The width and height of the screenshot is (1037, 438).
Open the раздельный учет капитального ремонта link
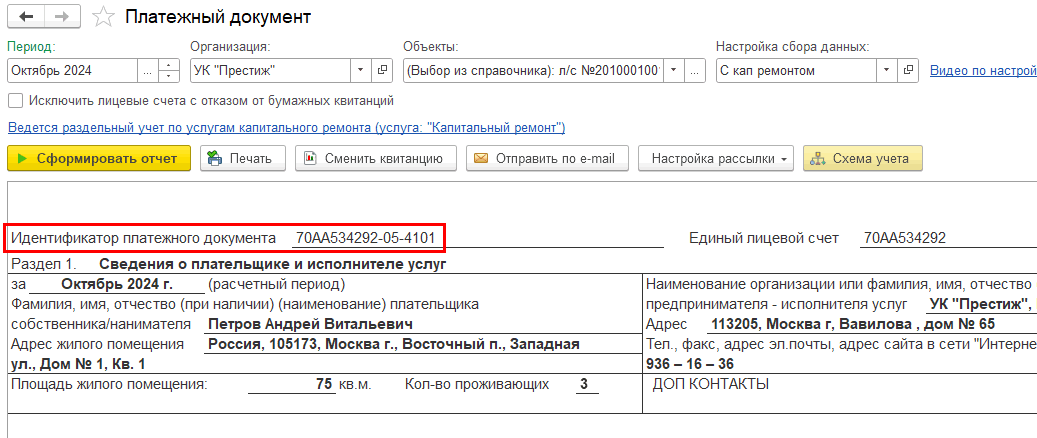tap(286, 128)
